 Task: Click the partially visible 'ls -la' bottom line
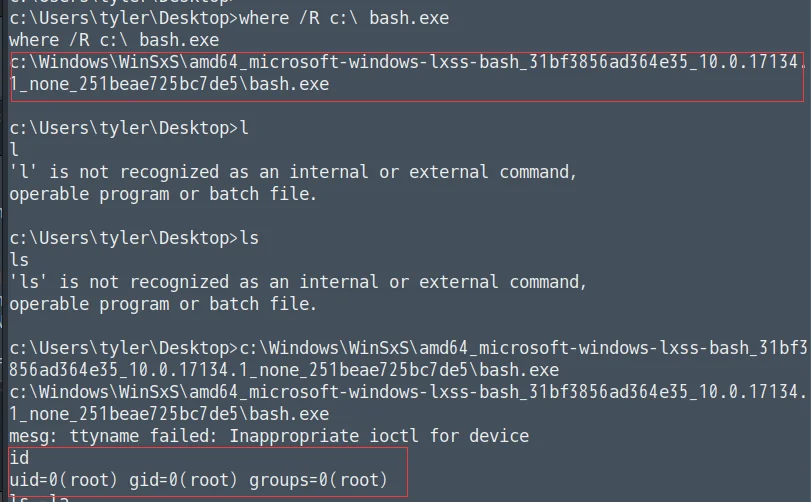(x=39, y=497)
